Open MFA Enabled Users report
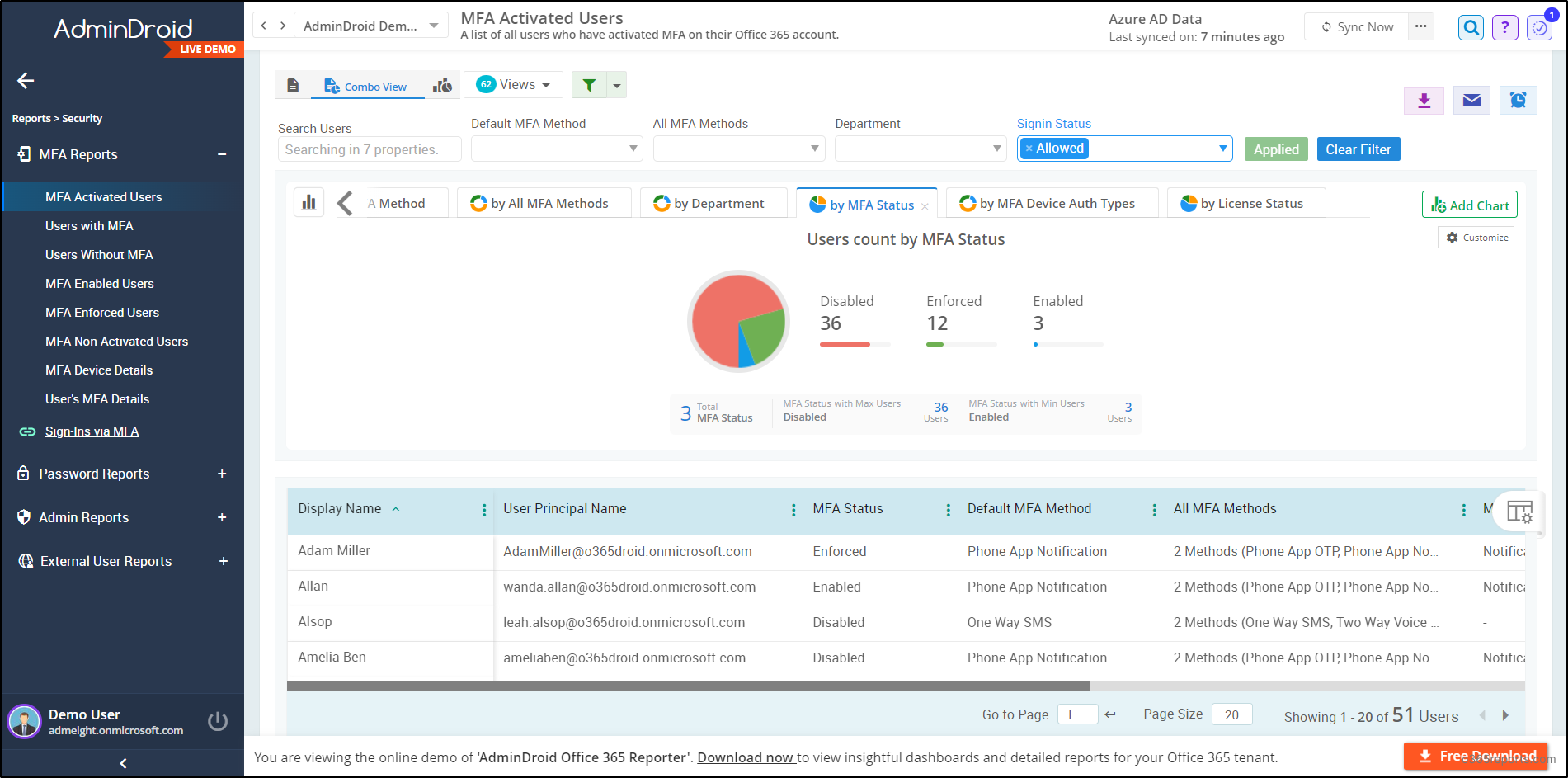Viewport: 1568px width, 778px height. point(100,283)
